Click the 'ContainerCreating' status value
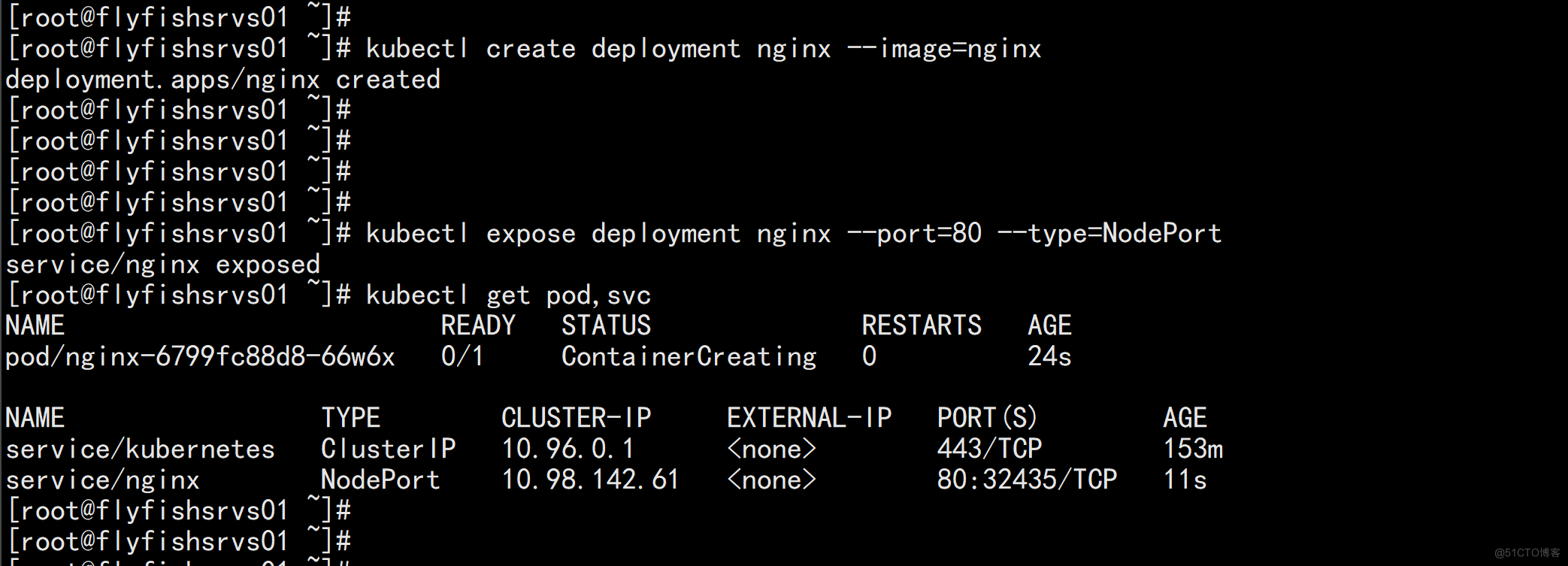The image size is (1568, 566). (689, 357)
